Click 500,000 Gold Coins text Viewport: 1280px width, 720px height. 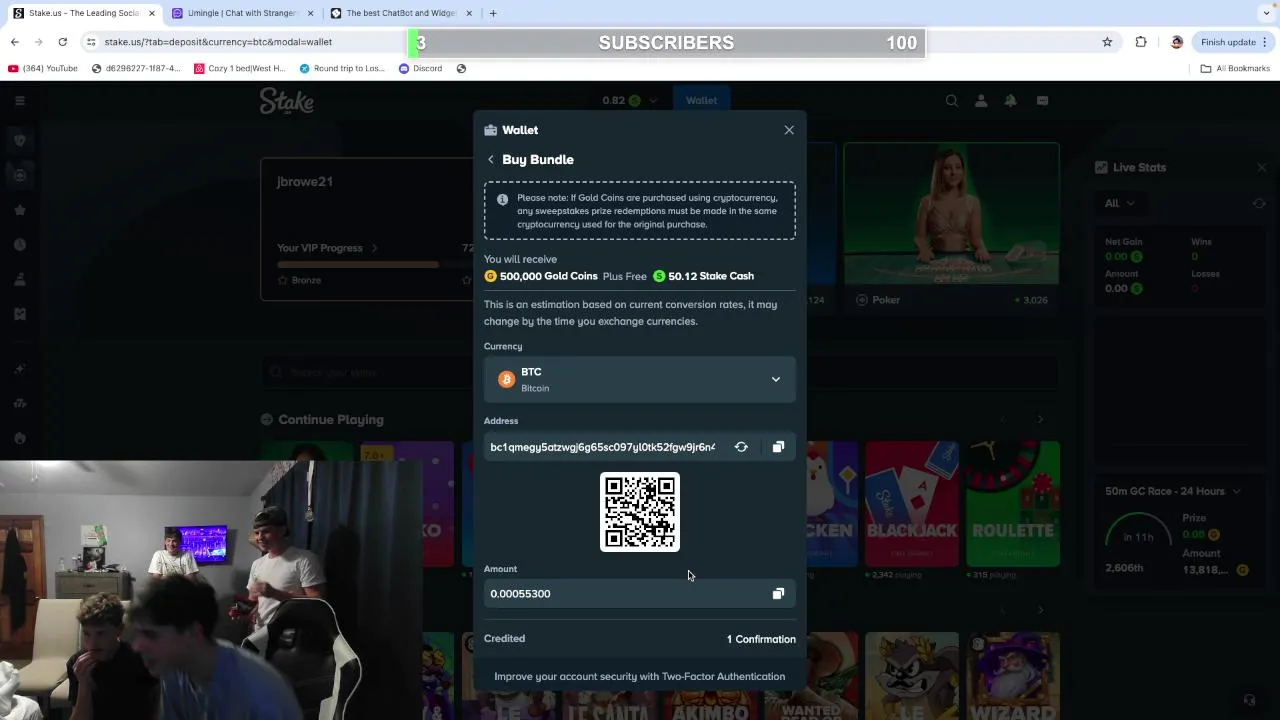[x=548, y=276]
